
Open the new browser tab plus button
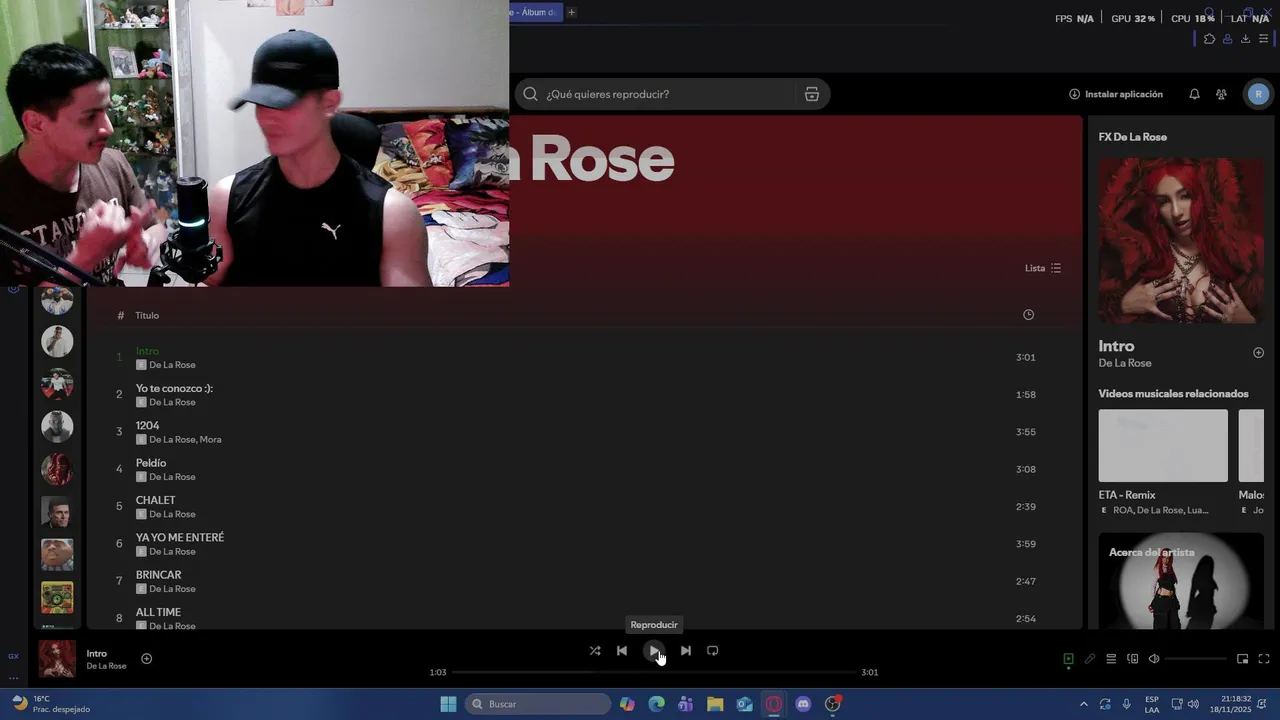572,12
